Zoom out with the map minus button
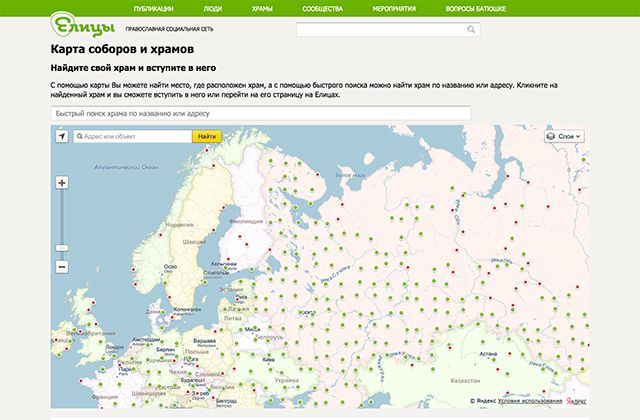Screen dimensions: 640x420 [x=62, y=267]
